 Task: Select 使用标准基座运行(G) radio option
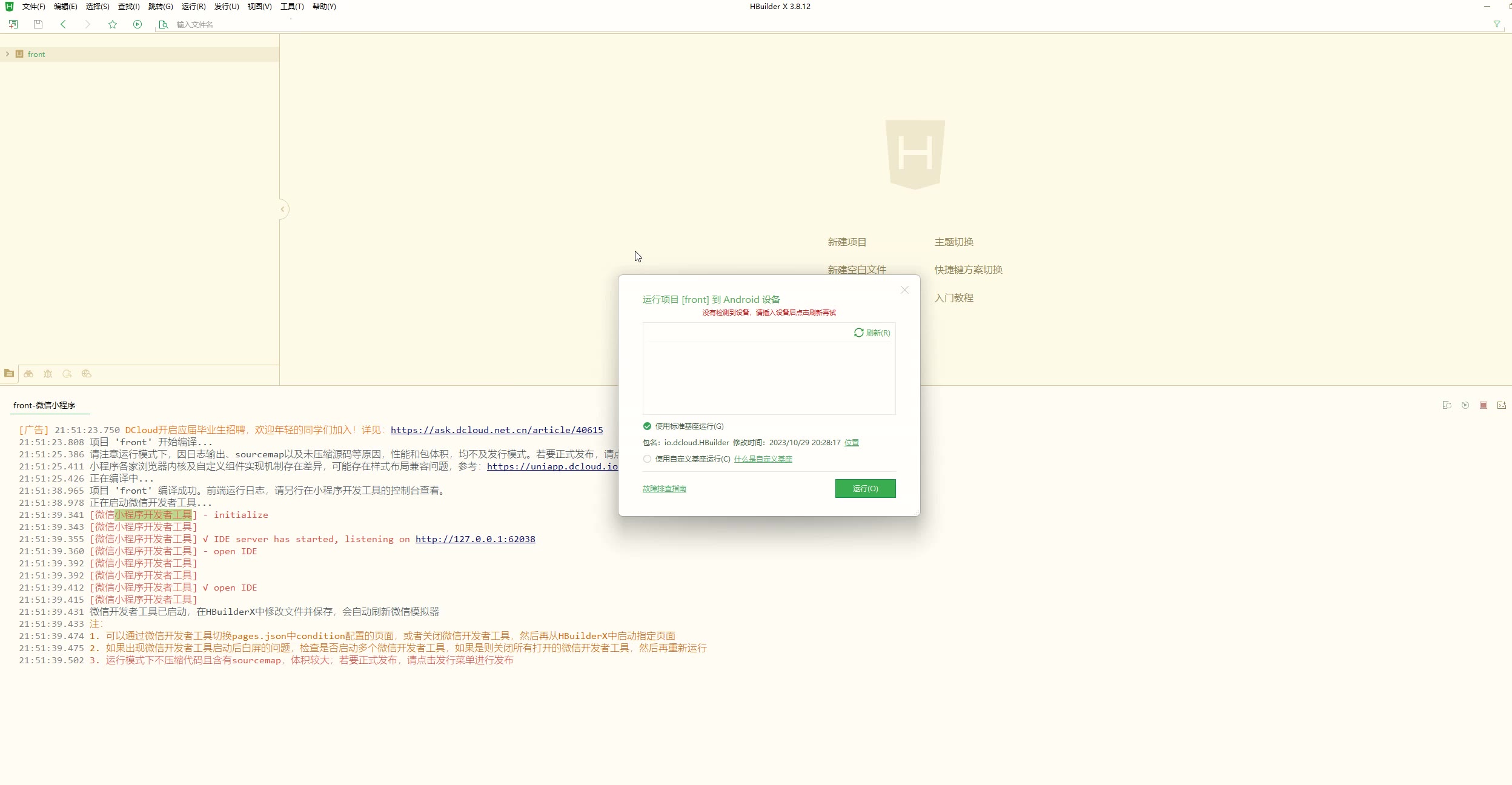coord(683,426)
